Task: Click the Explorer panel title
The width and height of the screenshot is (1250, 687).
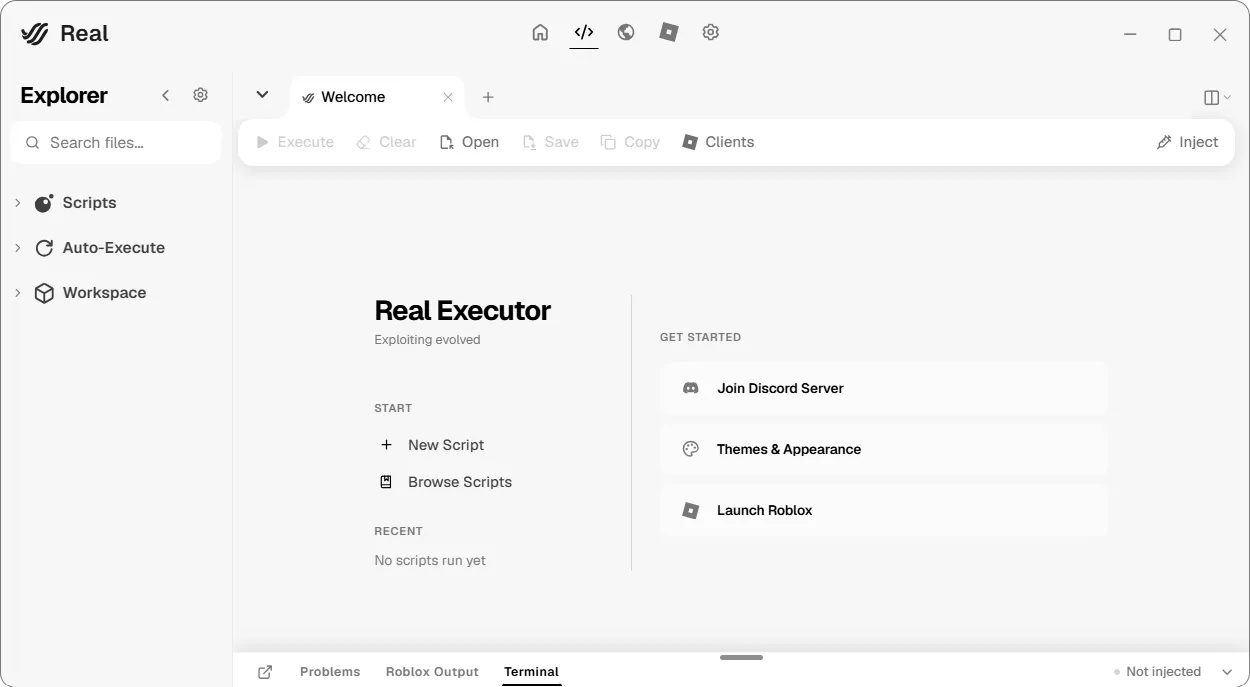Action: pyautogui.click(x=64, y=95)
